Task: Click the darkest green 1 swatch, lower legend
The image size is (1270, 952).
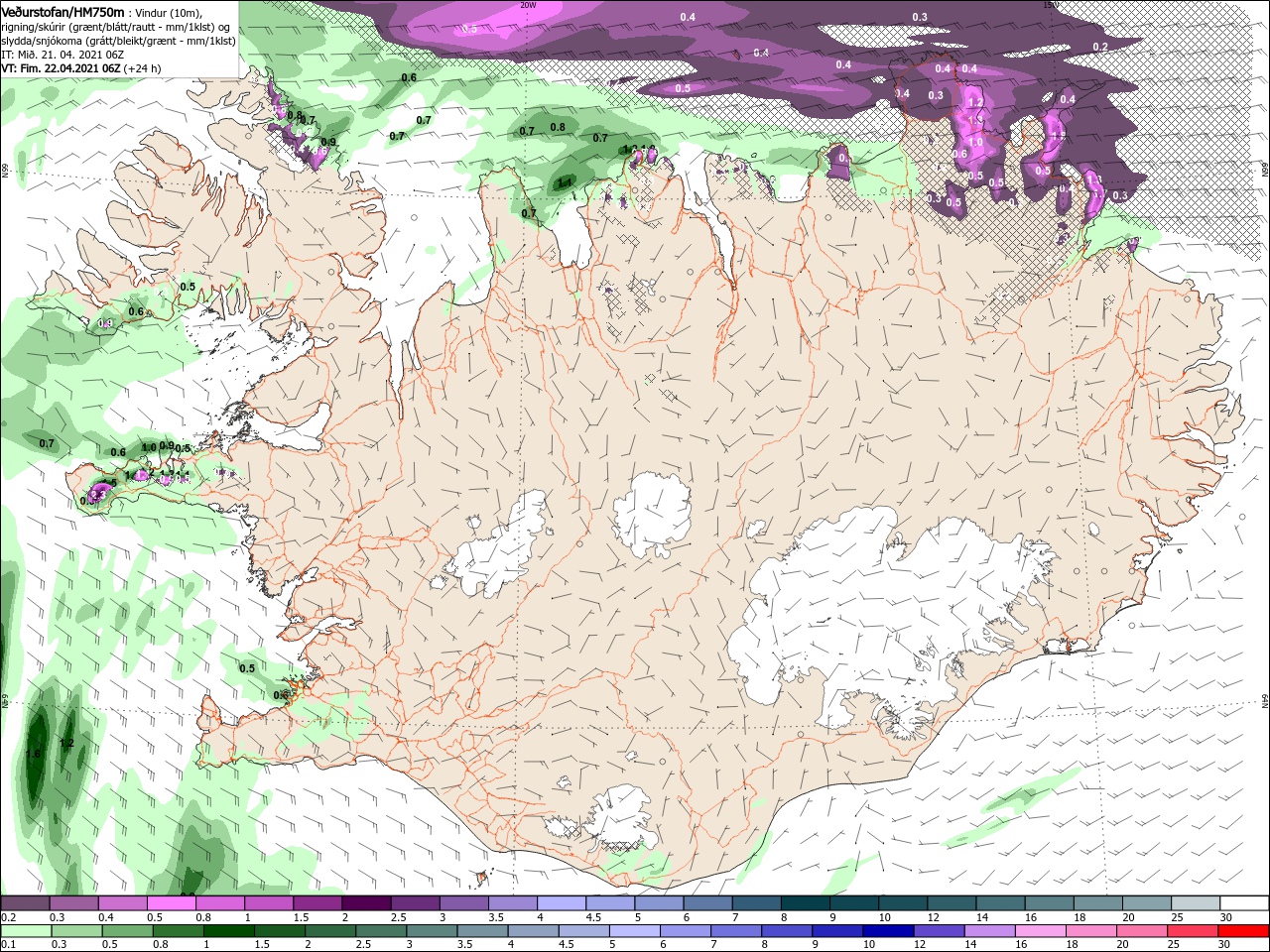Action: (228, 931)
